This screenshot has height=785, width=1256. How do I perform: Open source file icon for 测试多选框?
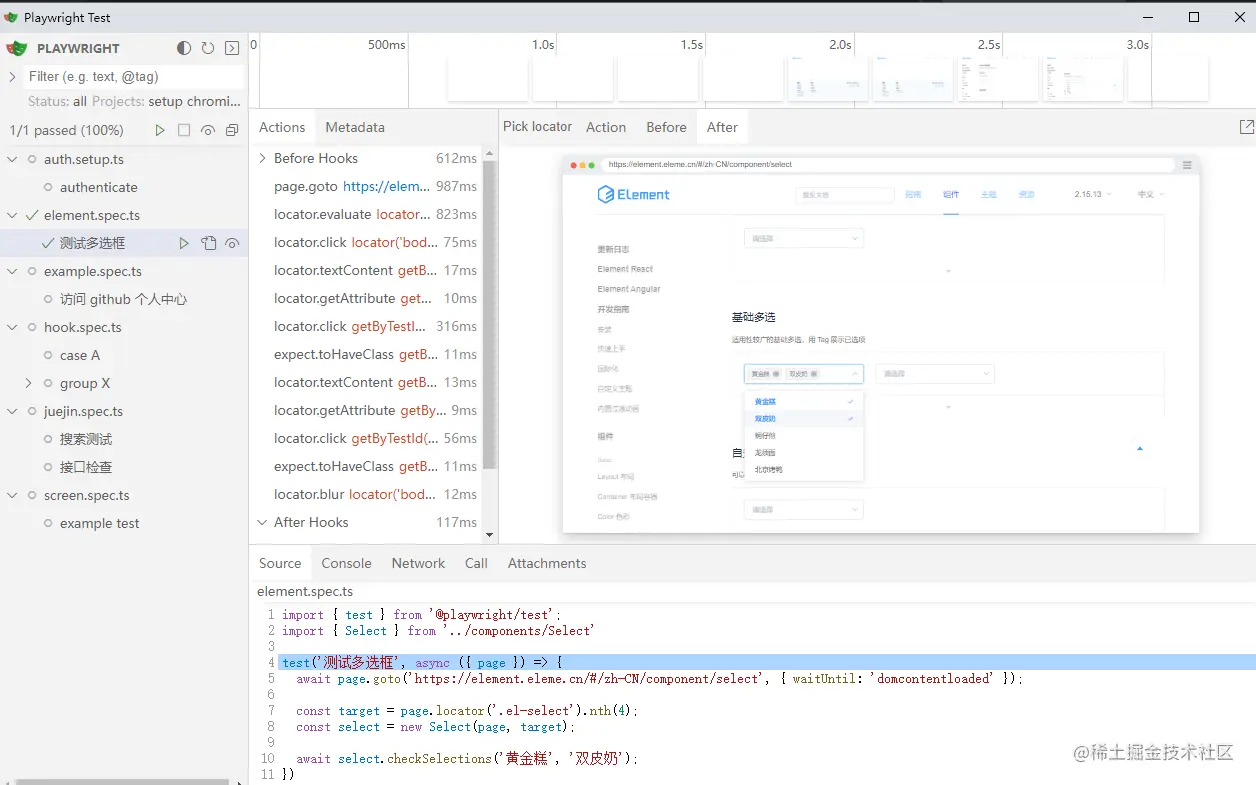click(208, 243)
